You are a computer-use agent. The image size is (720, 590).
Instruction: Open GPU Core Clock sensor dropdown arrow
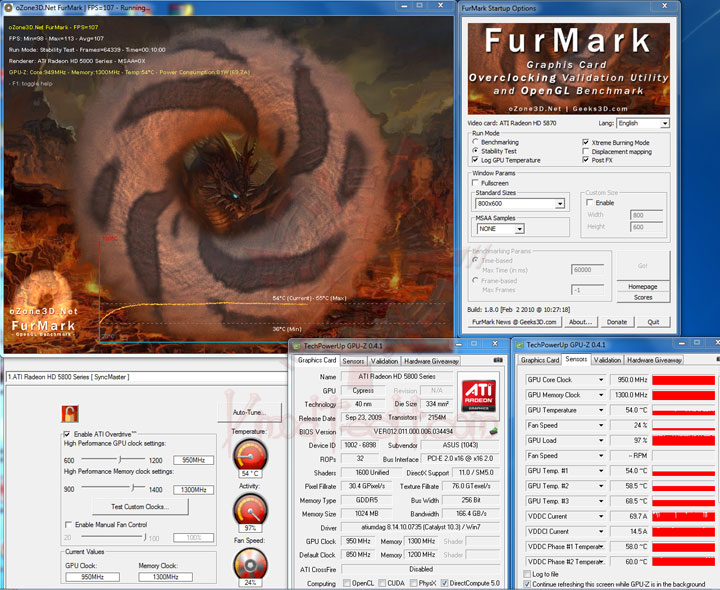pos(601,380)
